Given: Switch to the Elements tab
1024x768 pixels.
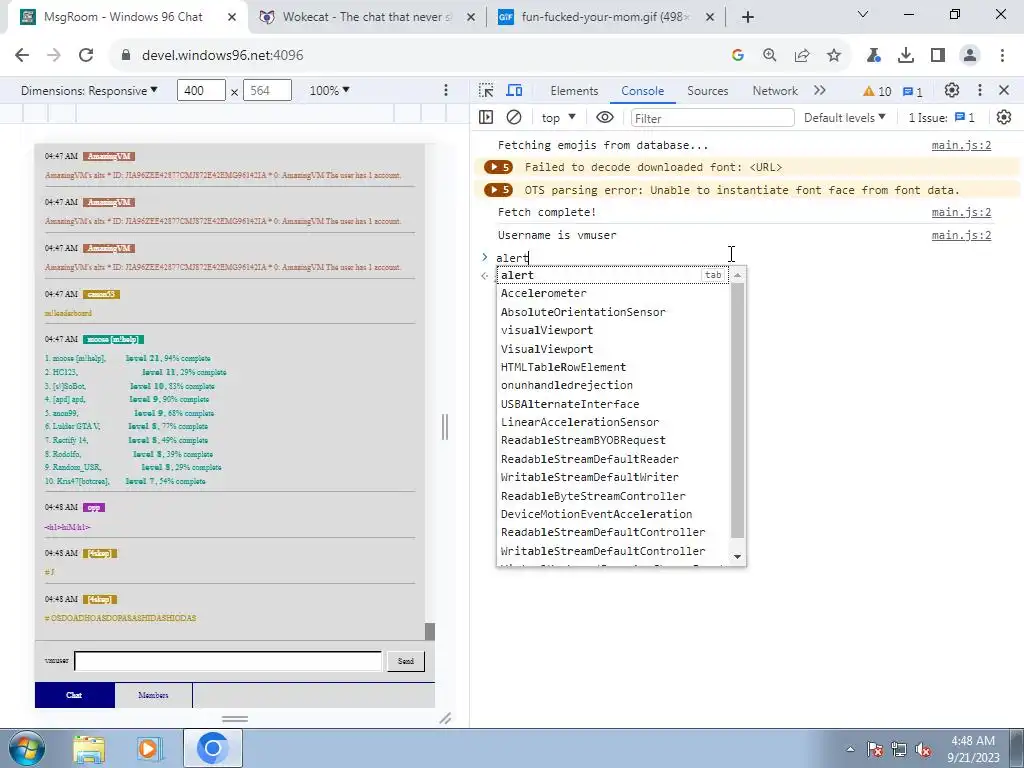Looking at the screenshot, I should coord(574,91).
